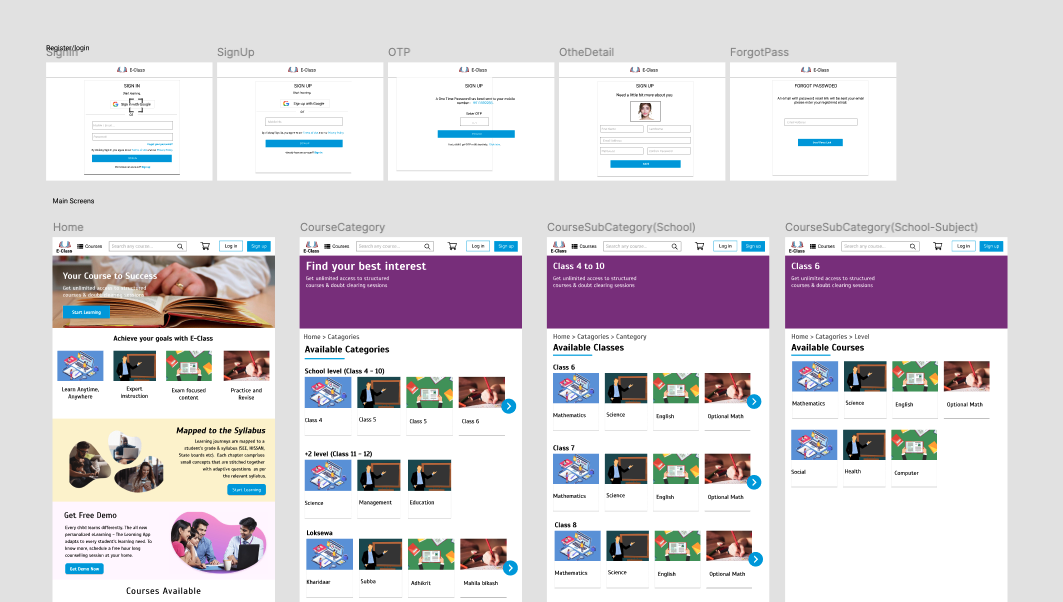
Task: Click the Home breadcrumb in the CourseCategory frame
Action: pyautogui.click(x=311, y=336)
